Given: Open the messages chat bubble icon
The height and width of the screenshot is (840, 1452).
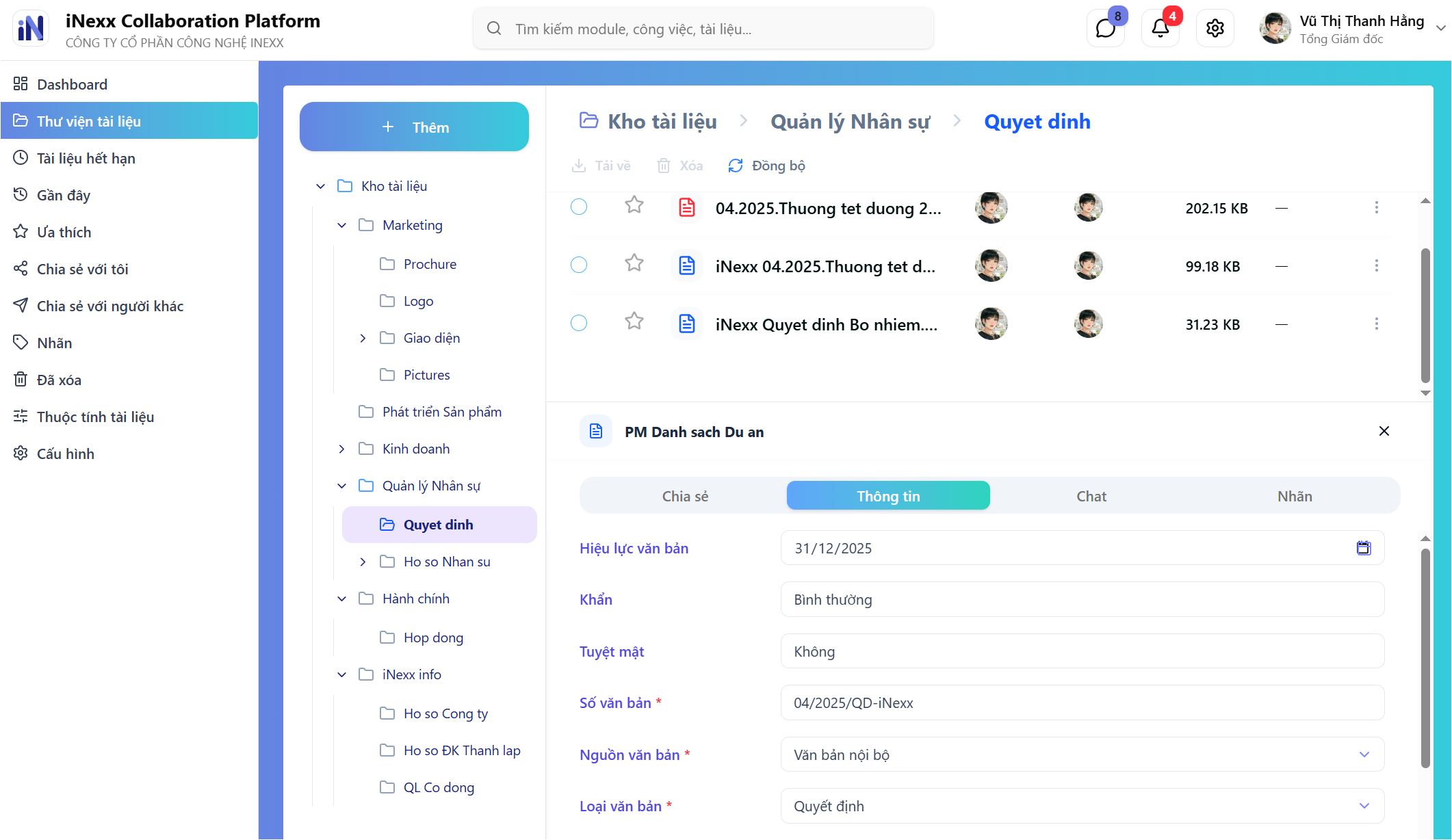Looking at the screenshot, I should point(1105,28).
